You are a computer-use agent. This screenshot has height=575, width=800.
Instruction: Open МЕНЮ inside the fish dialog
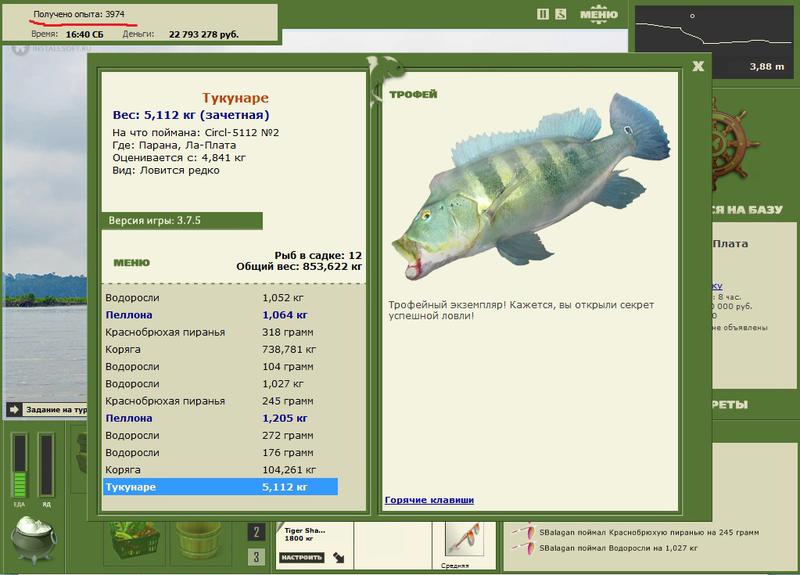pyautogui.click(x=132, y=263)
